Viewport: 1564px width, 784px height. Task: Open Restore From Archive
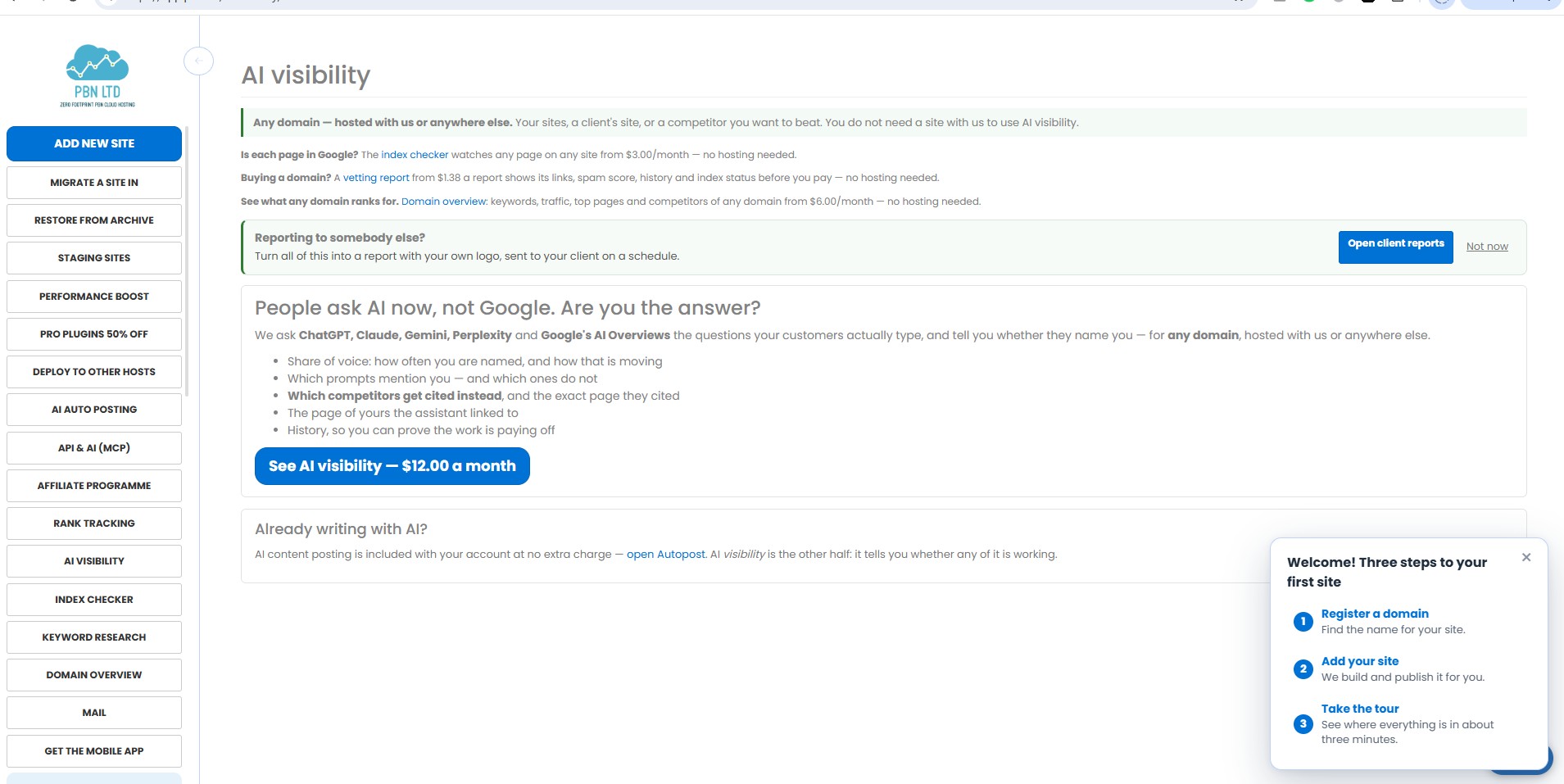pyautogui.click(x=94, y=220)
